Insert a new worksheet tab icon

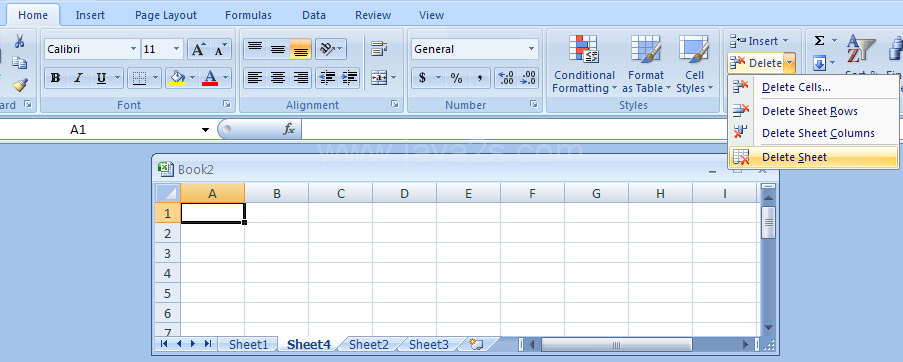pos(476,344)
